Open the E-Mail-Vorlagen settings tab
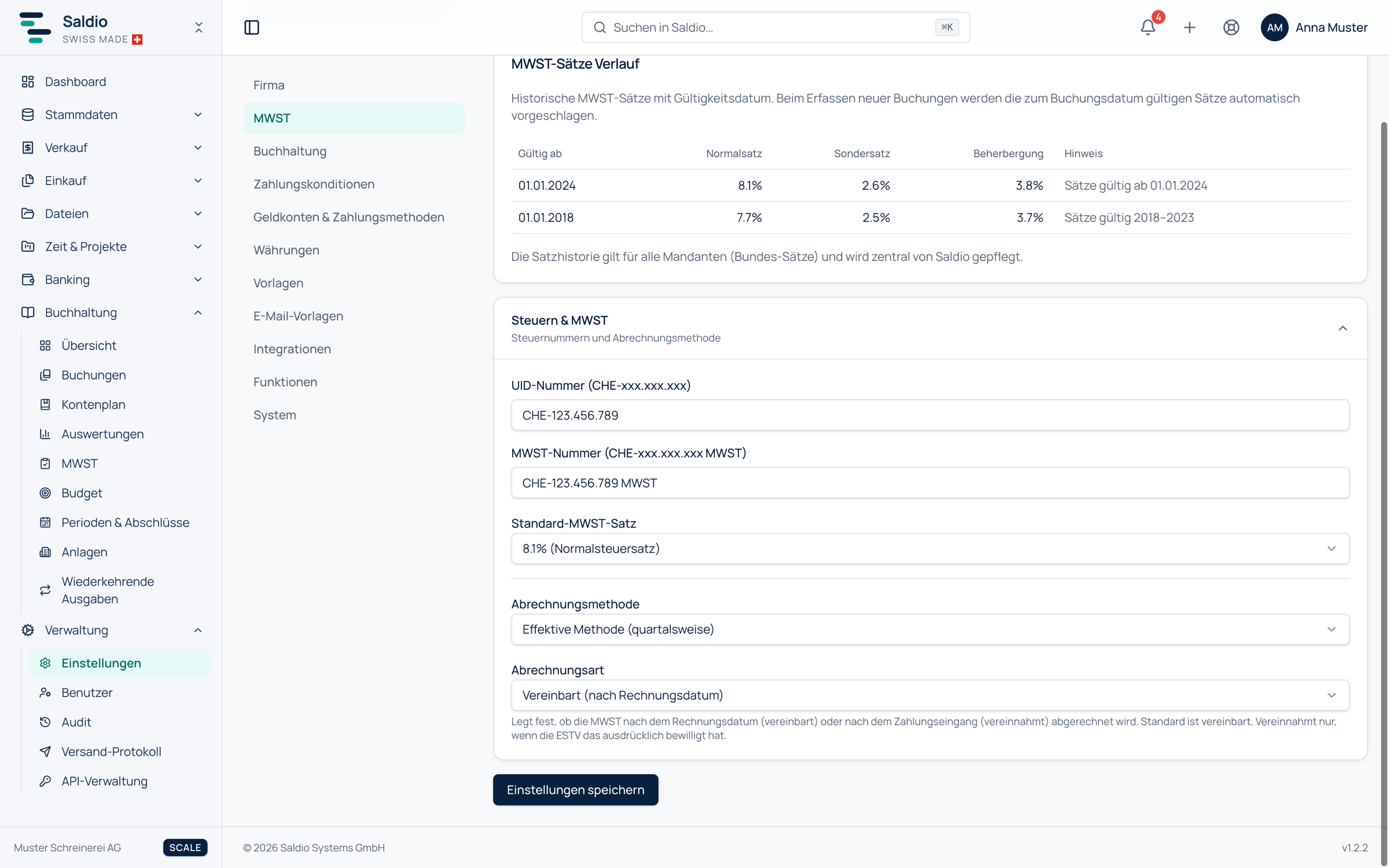Screen dimensions: 1389x868 coord(354,316)
